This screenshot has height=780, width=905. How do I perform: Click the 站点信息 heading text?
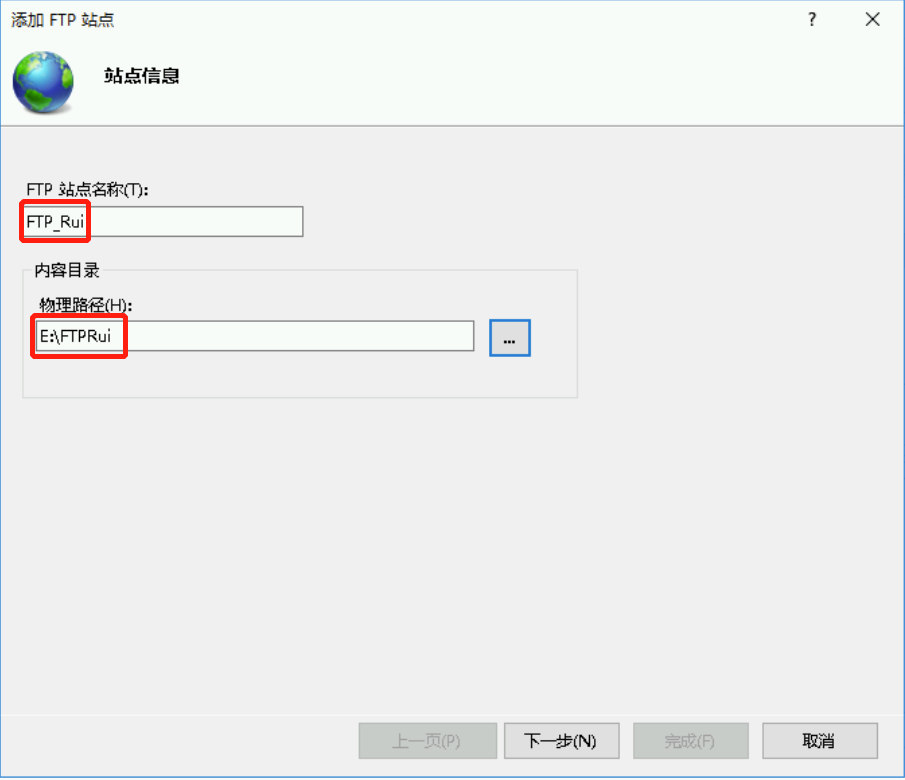click(x=141, y=76)
